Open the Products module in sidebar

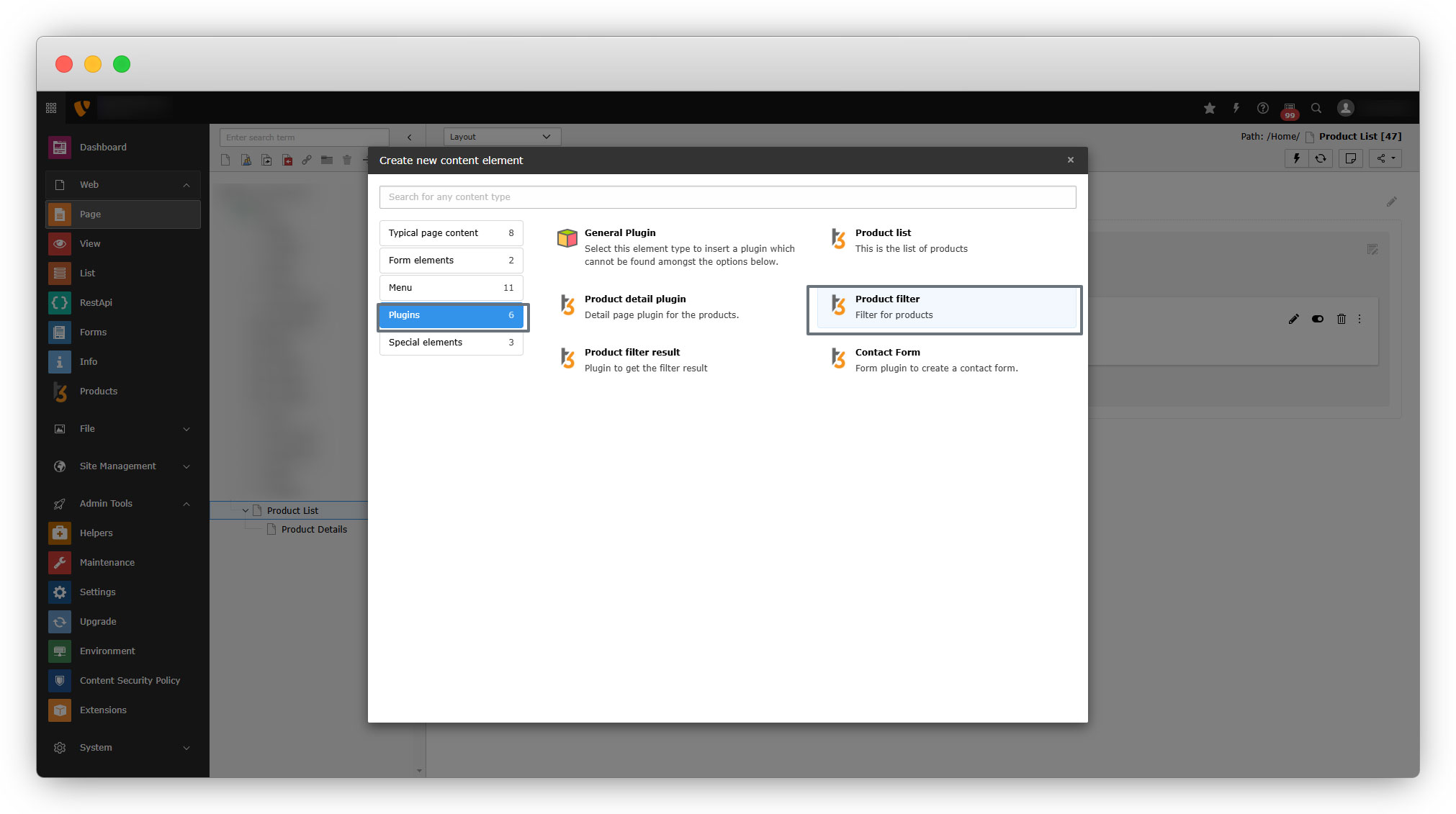click(x=98, y=391)
